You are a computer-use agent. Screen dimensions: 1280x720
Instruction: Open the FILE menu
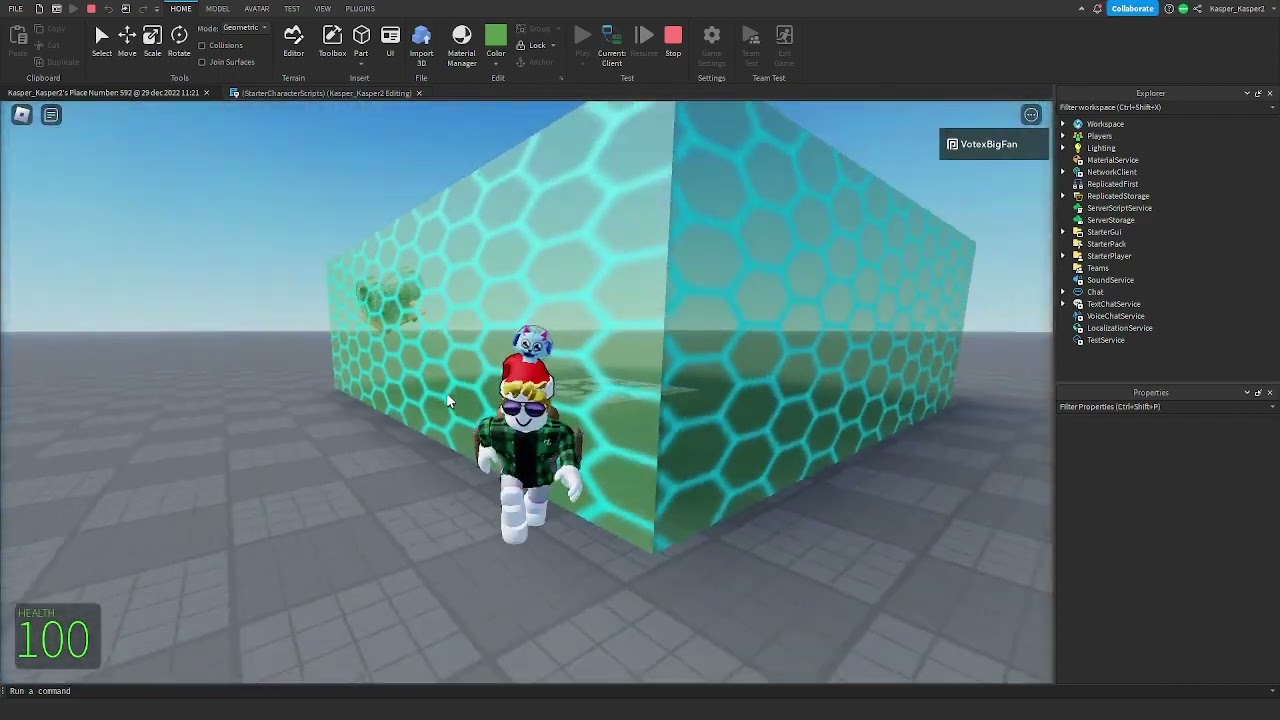click(16, 9)
